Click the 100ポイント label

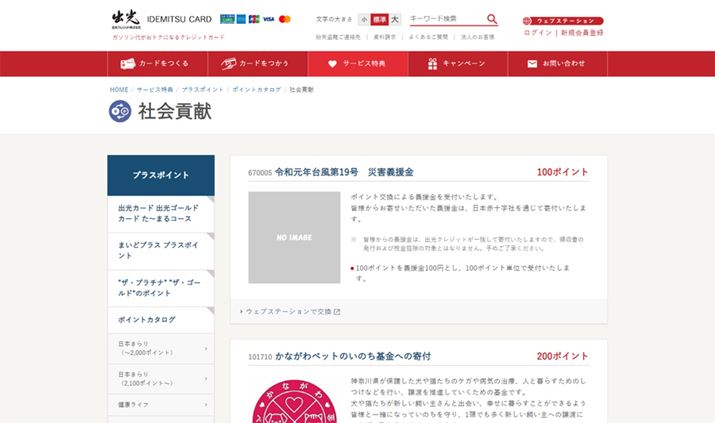[x=562, y=172]
